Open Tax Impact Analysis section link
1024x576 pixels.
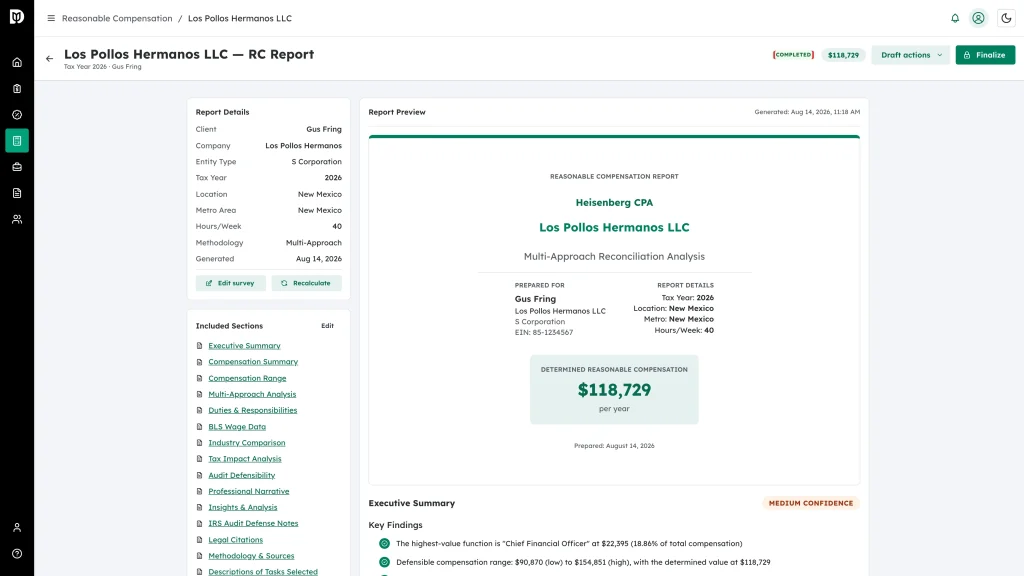click(x=245, y=459)
